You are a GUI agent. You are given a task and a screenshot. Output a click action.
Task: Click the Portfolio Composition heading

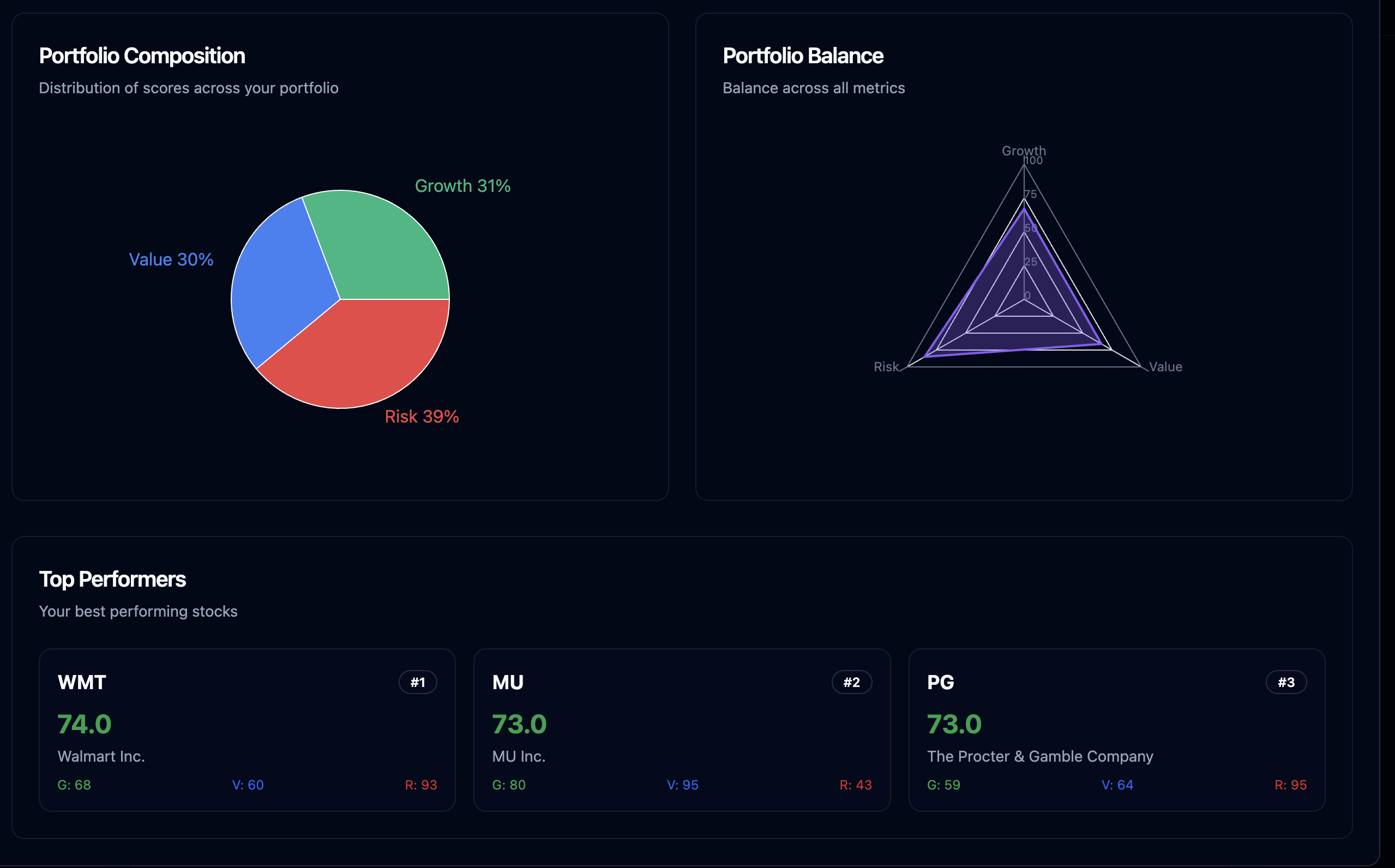click(142, 56)
